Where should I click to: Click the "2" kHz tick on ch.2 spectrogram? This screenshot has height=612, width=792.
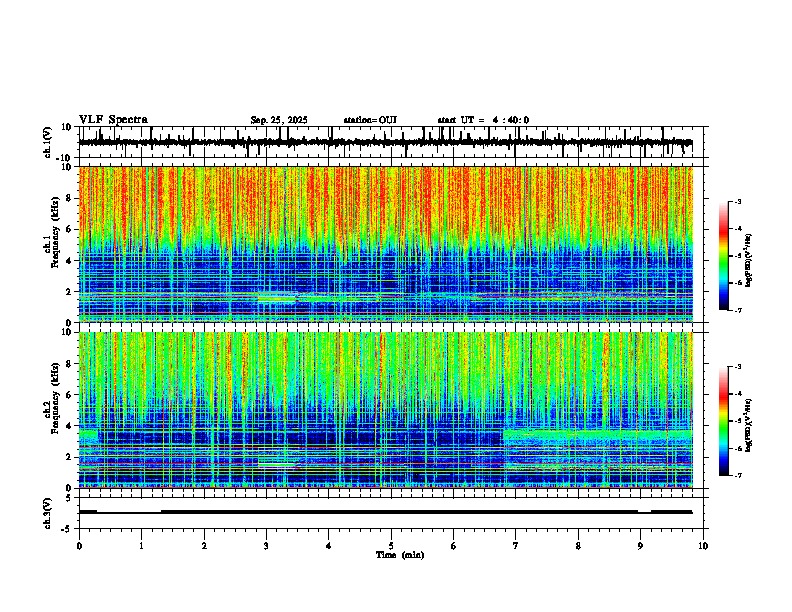click(x=70, y=457)
